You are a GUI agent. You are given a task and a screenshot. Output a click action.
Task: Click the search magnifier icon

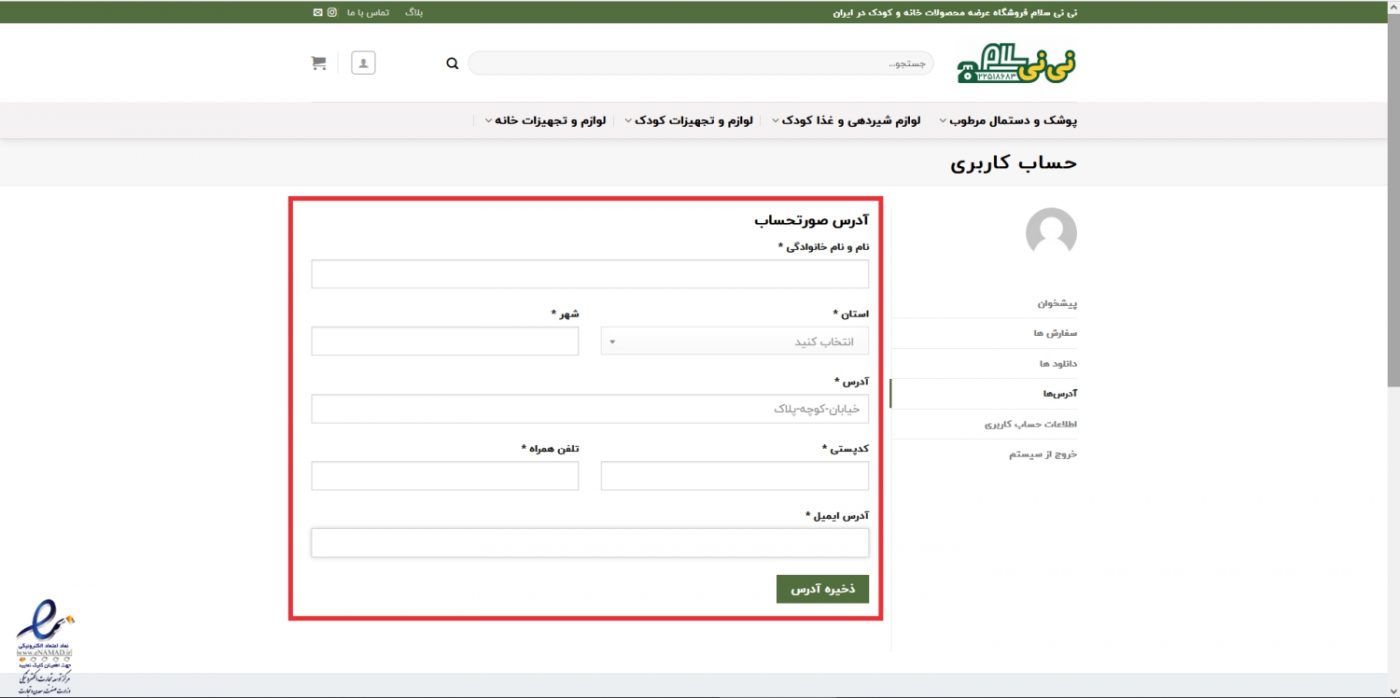pos(452,63)
